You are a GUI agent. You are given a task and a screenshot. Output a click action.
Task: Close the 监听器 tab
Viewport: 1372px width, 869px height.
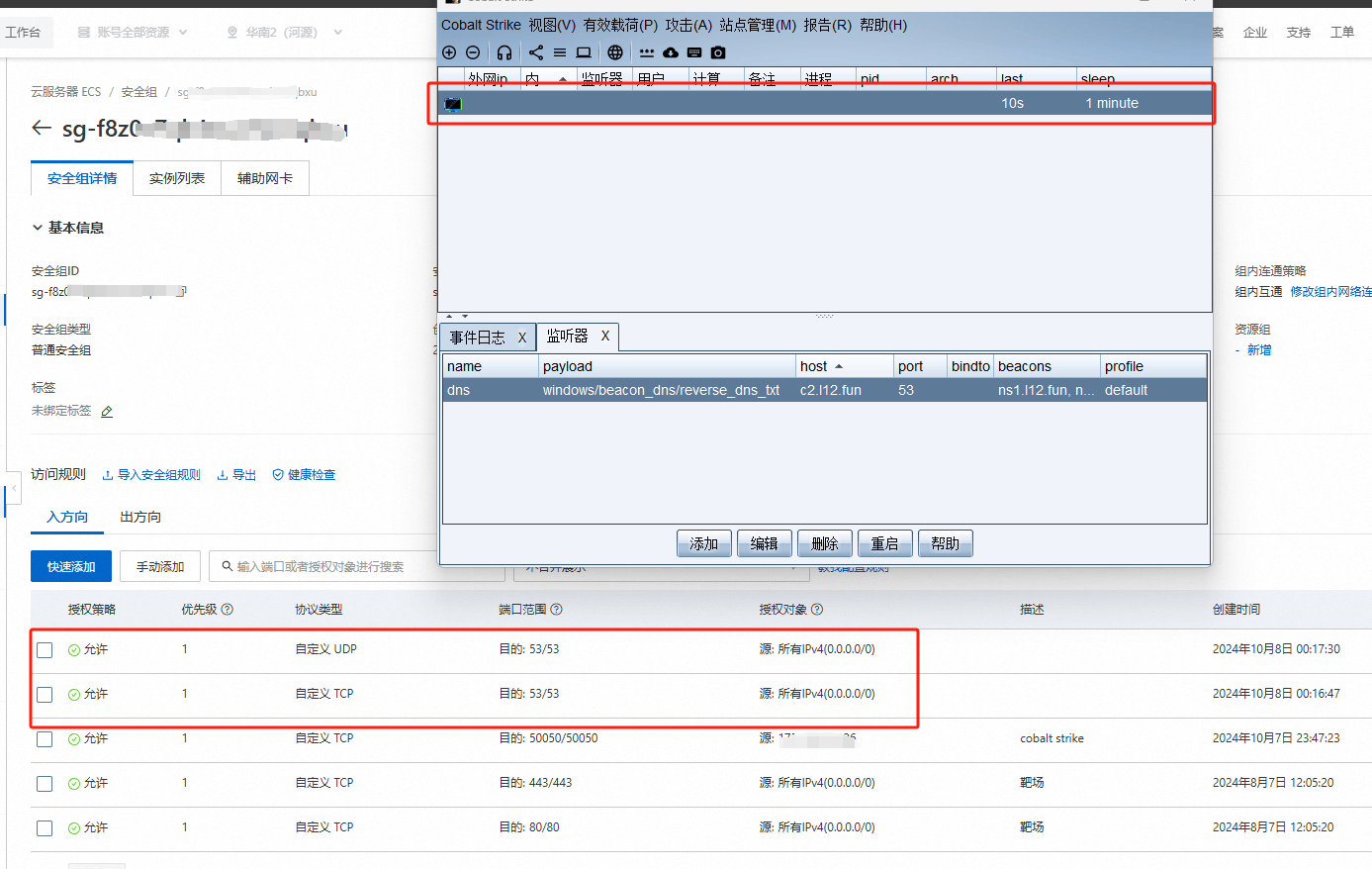point(605,336)
